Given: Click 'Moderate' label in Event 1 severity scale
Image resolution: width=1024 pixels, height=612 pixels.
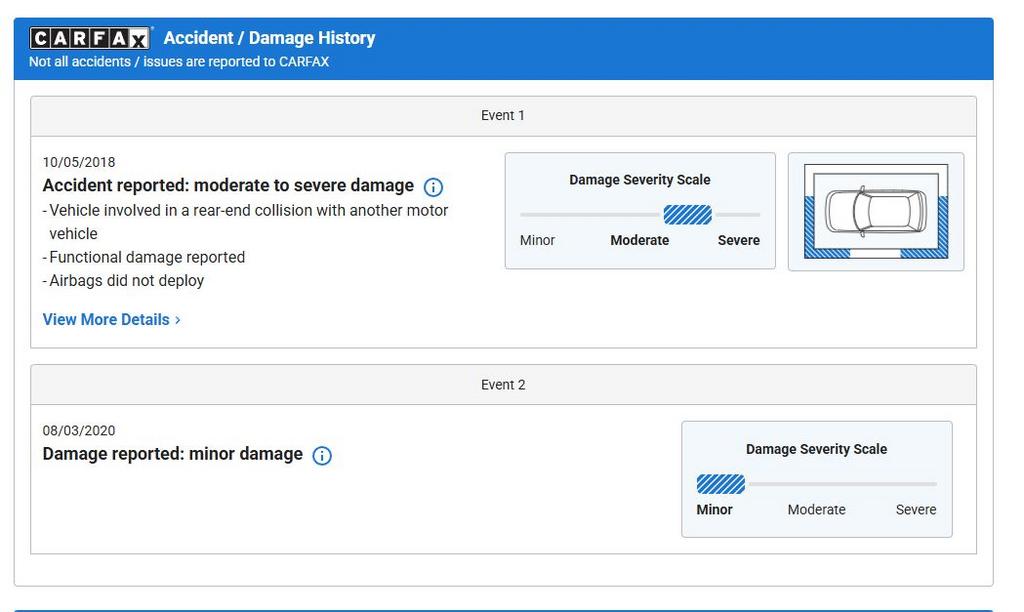Looking at the screenshot, I should [x=639, y=240].
